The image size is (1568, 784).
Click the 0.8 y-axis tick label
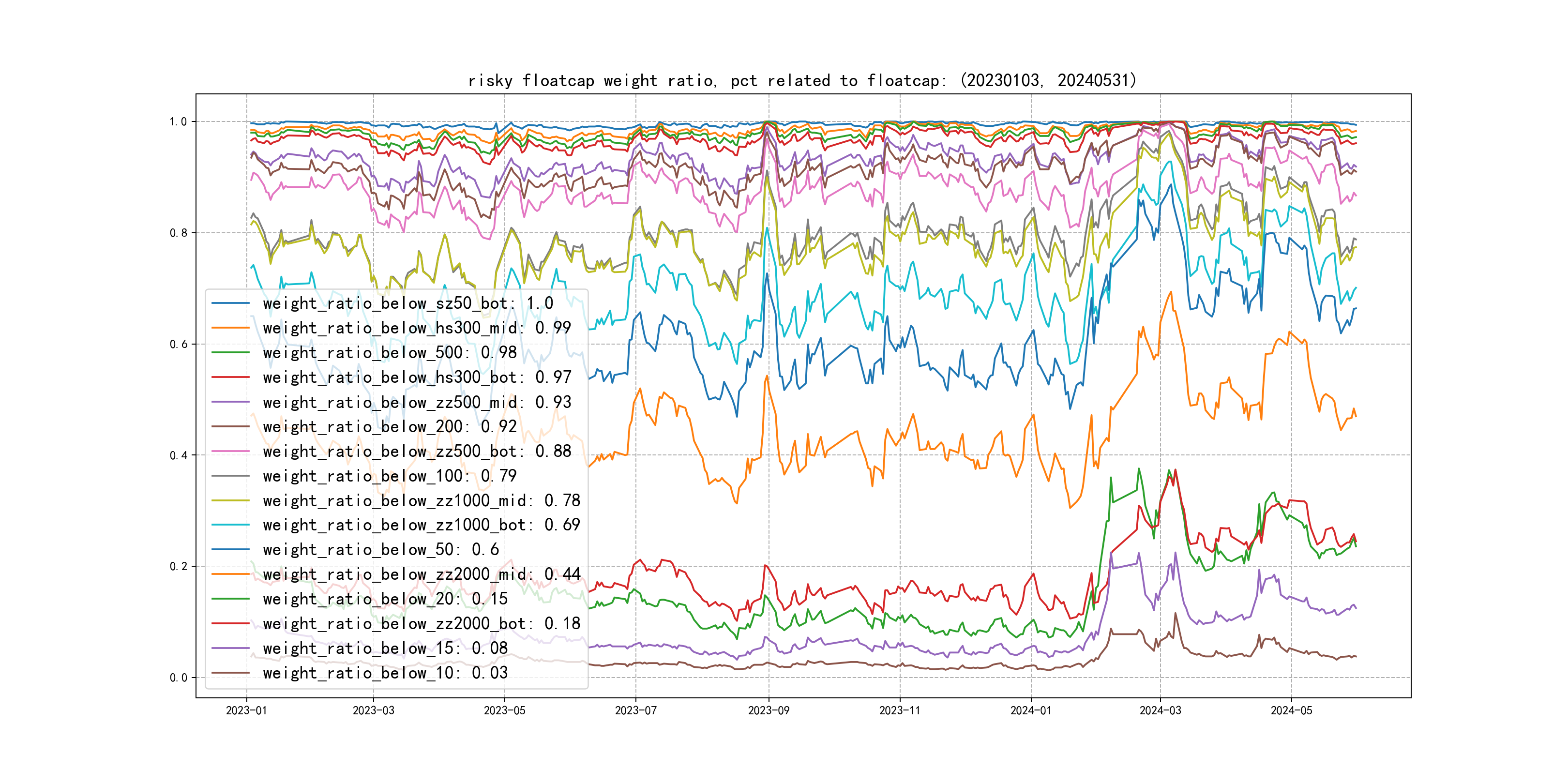pyautogui.click(x=179, y=233)
